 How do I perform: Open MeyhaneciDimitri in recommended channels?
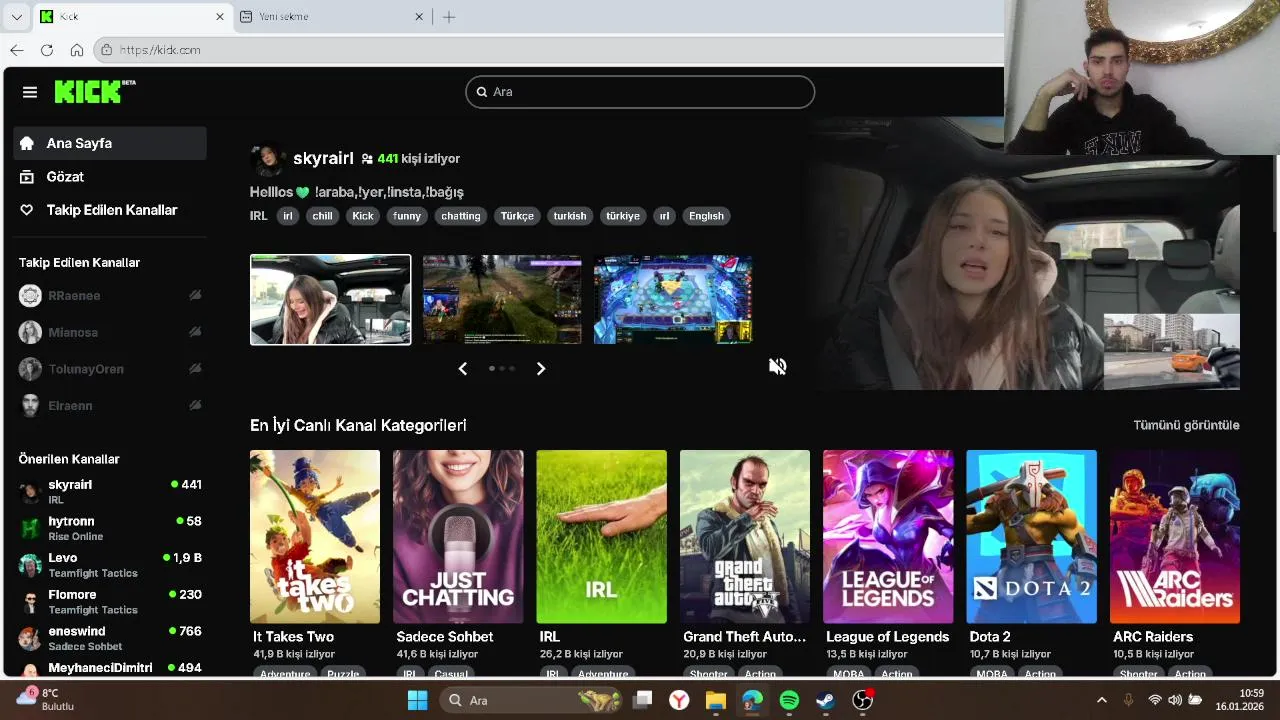coord(110,668)
